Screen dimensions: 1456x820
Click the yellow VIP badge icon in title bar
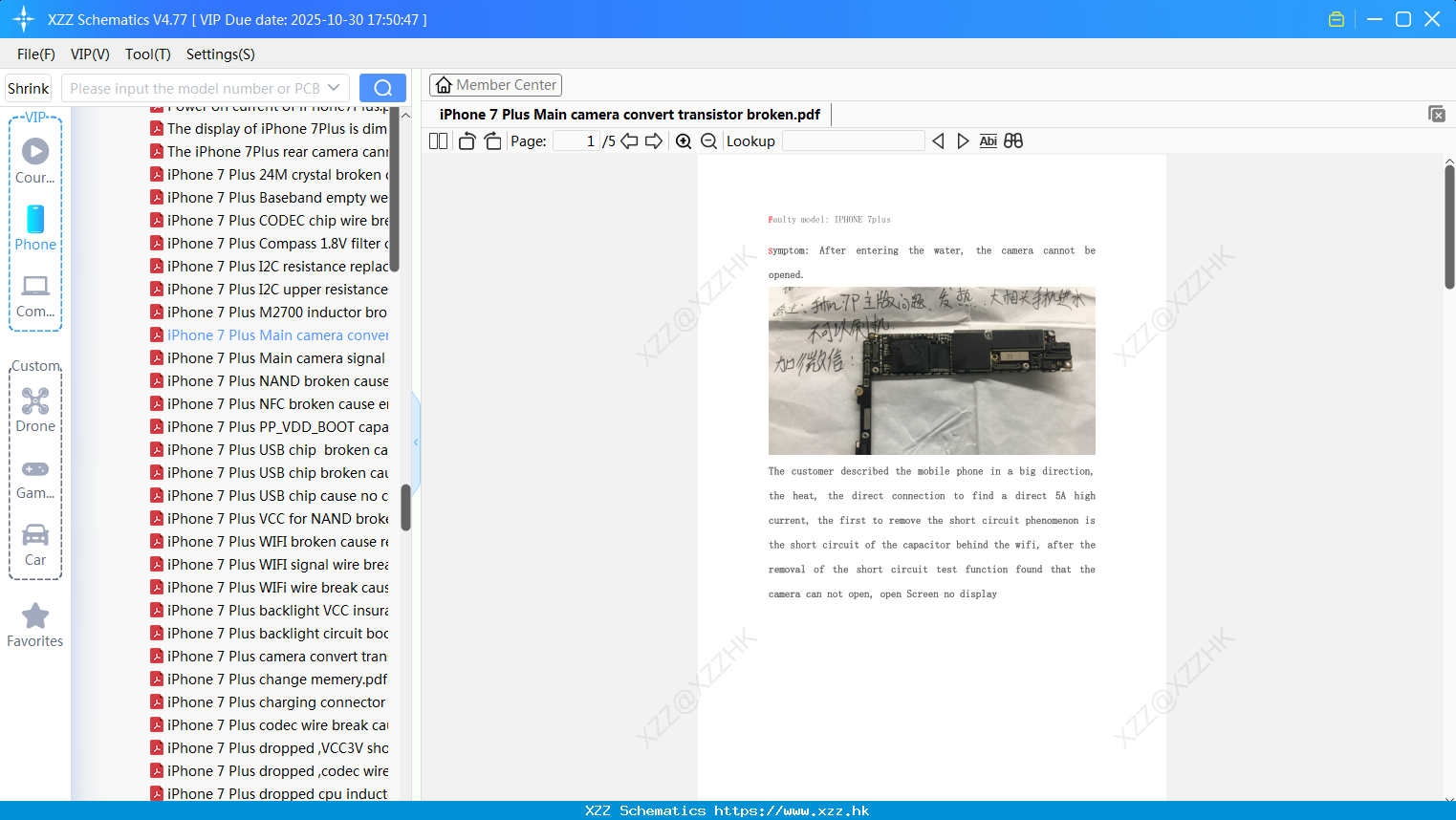(1336, 19)
